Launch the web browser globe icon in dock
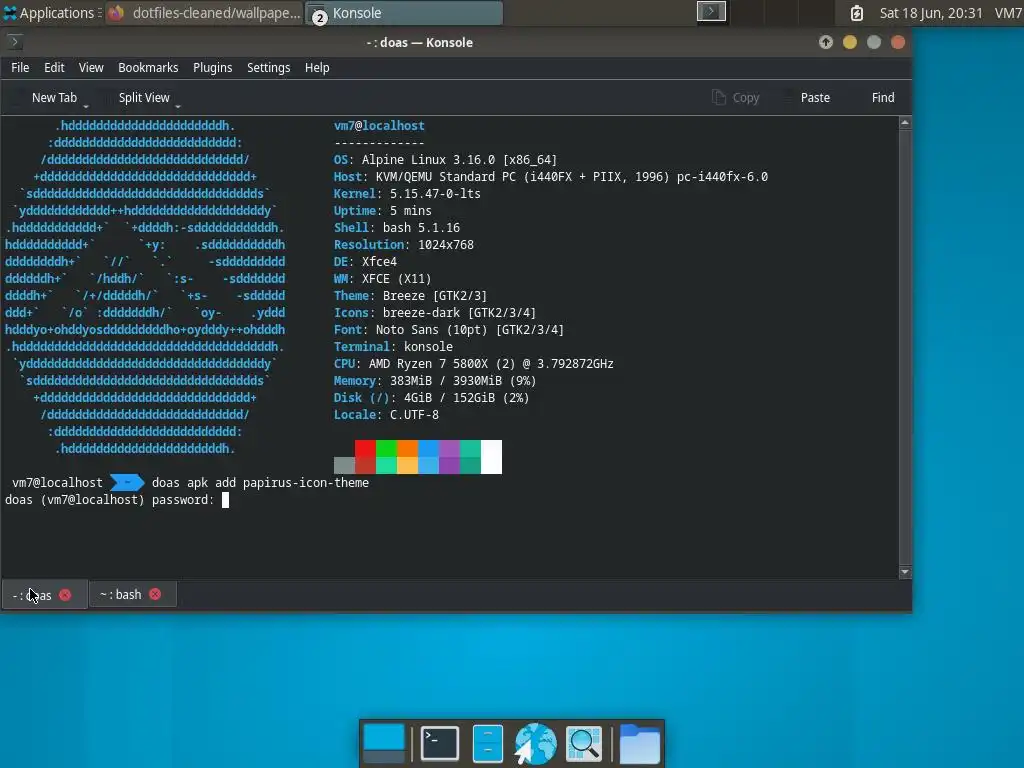The height and width of the screenshot is (768, 1024). [x=535, y=743]
